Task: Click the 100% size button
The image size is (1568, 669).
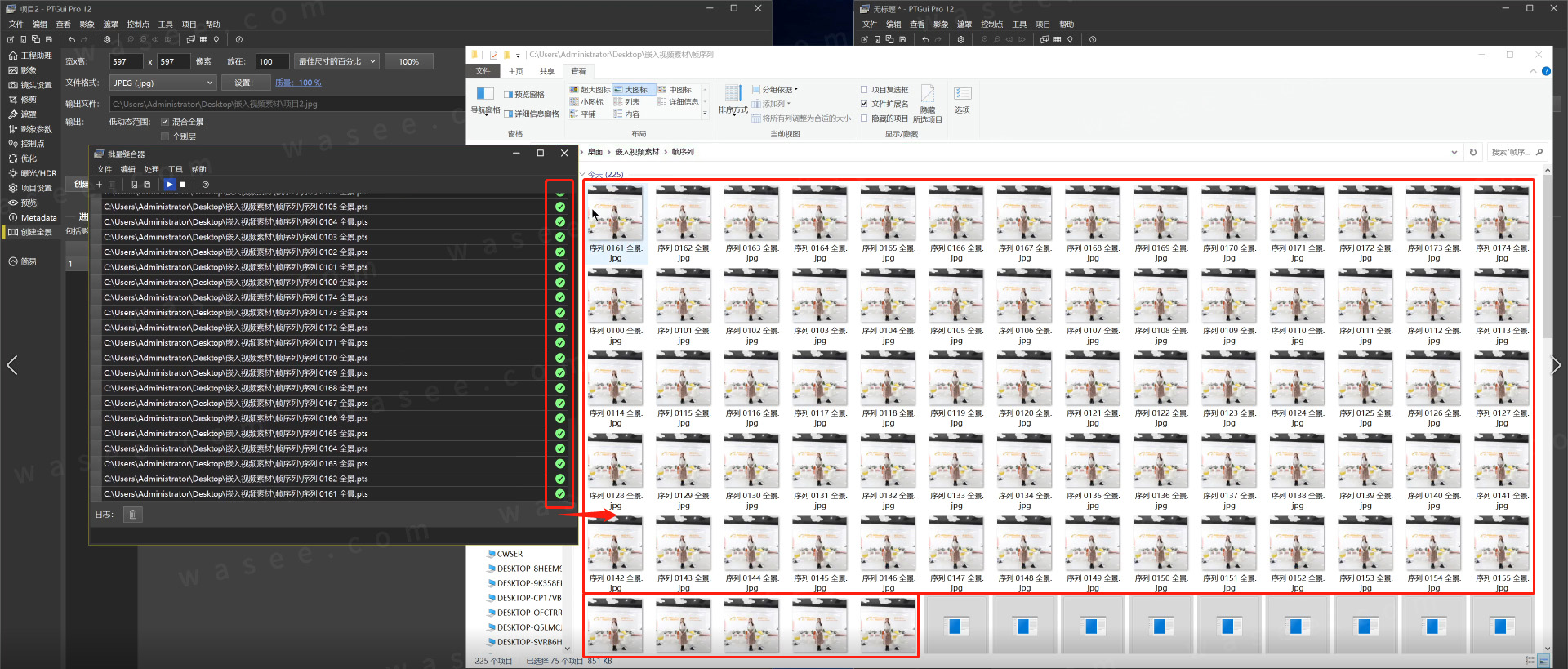Action: point(408,61)
